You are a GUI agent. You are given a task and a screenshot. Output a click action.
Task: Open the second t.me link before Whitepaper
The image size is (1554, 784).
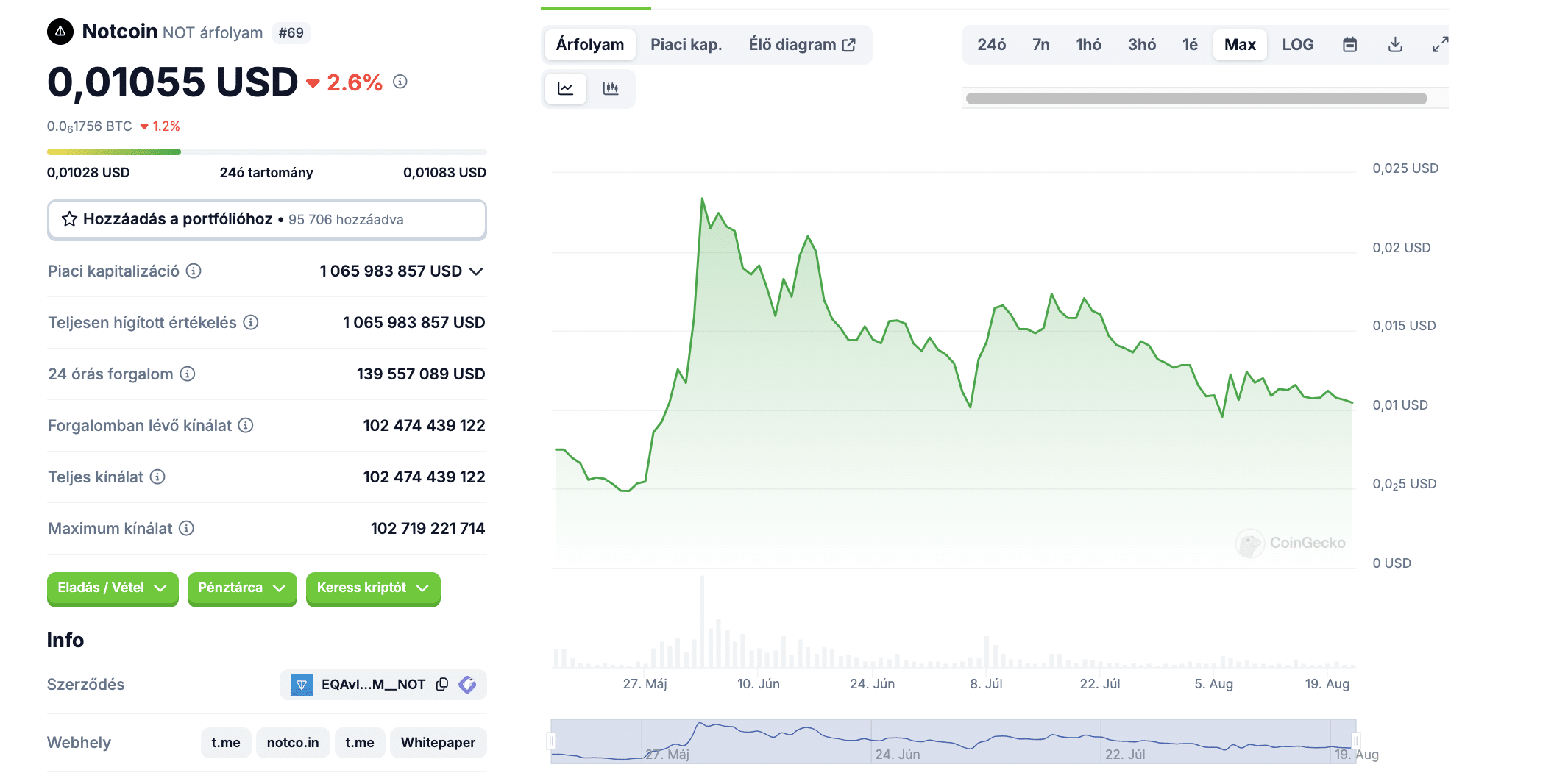pos(360,743)
